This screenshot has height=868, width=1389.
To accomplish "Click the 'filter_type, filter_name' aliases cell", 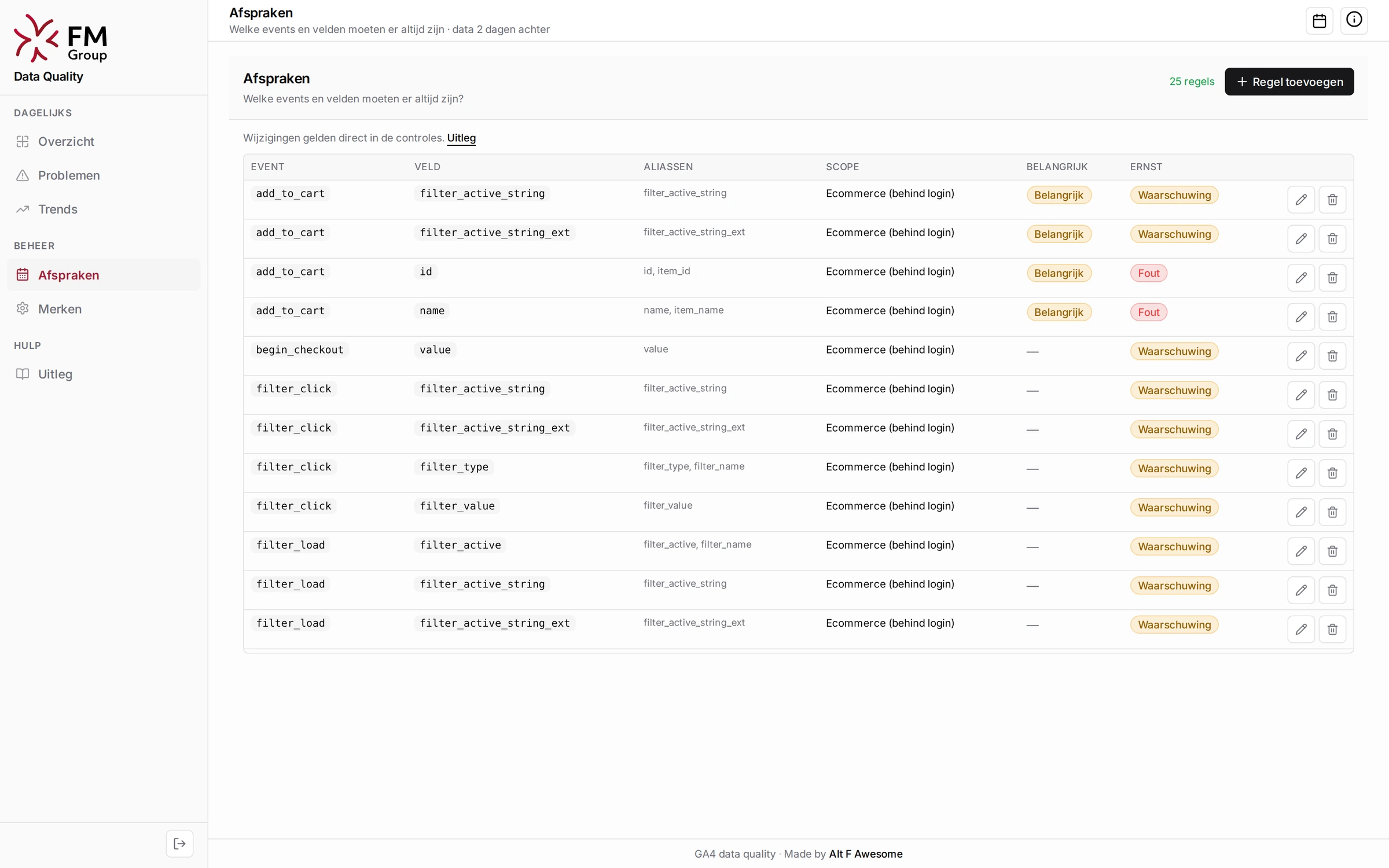I will (693, 466).
